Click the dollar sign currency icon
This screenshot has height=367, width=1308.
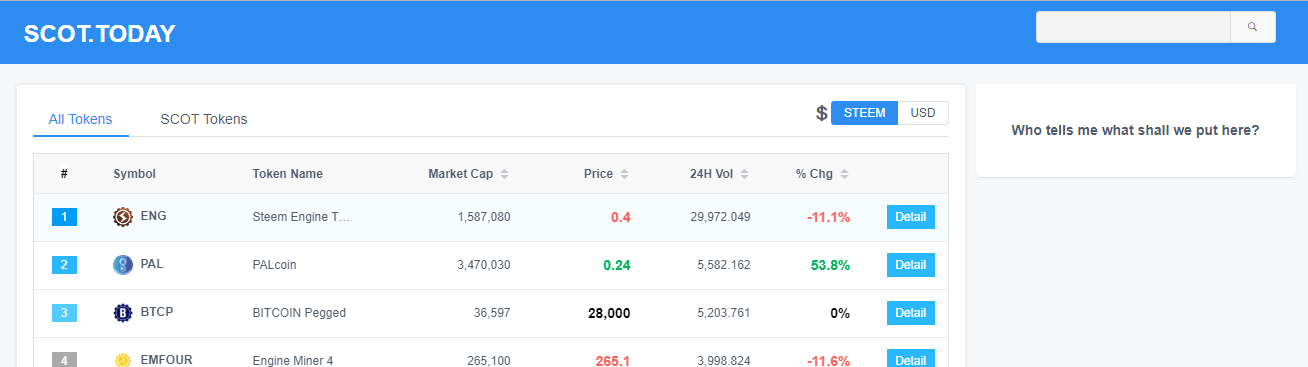pyautogui.click(x=822, y=114)
